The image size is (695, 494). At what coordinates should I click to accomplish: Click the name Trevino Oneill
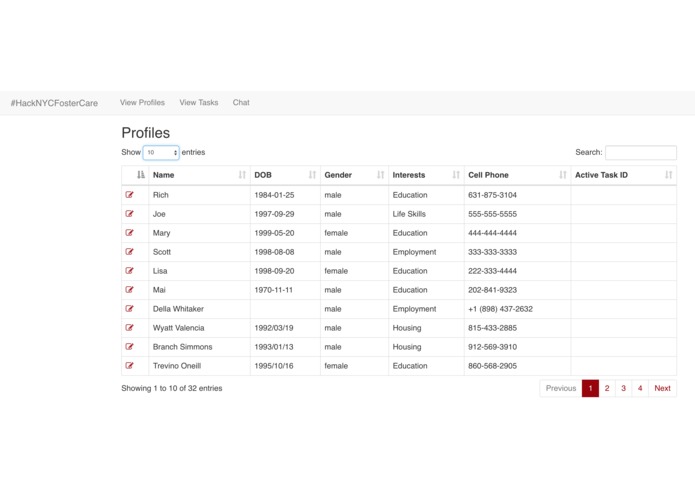(177, 366)
